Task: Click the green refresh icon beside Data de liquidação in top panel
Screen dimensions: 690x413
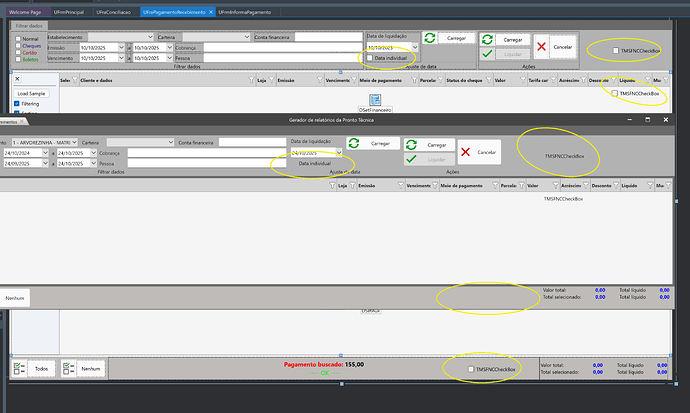Action: pyautogui.click(x=429, y=38)
